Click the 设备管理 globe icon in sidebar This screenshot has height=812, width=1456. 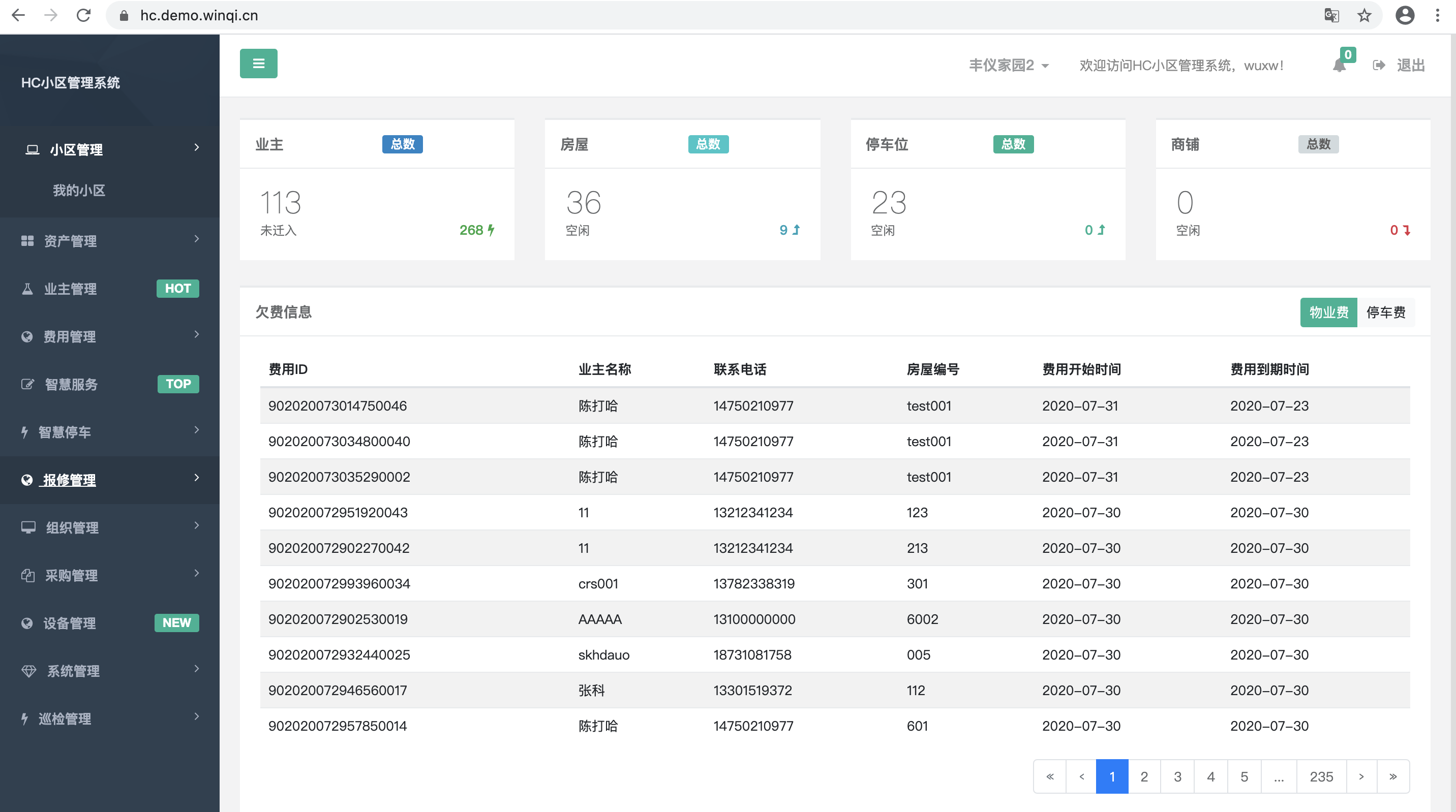coord(26,622)
